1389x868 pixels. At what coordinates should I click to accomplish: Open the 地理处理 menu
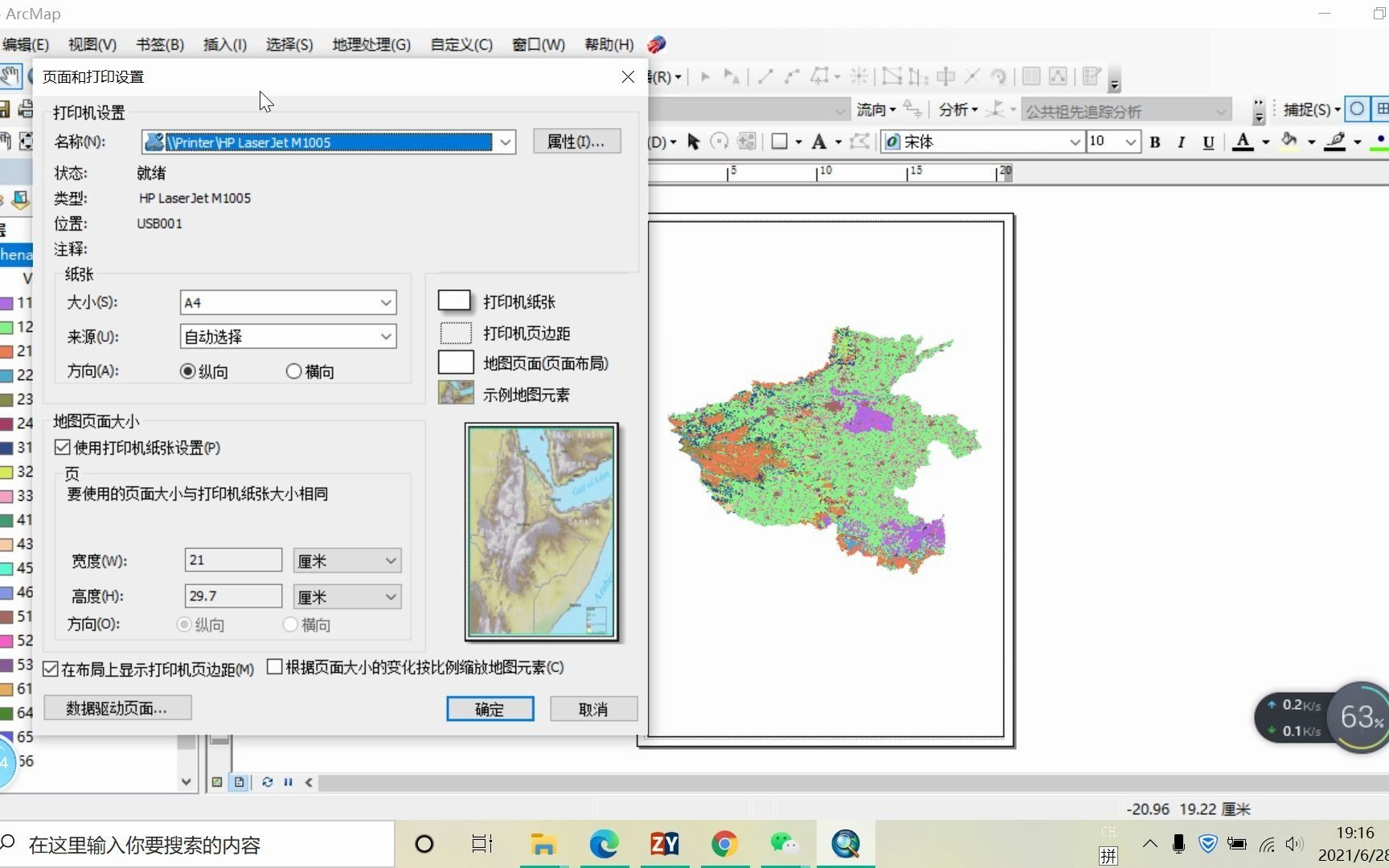(x=371, y=44)
